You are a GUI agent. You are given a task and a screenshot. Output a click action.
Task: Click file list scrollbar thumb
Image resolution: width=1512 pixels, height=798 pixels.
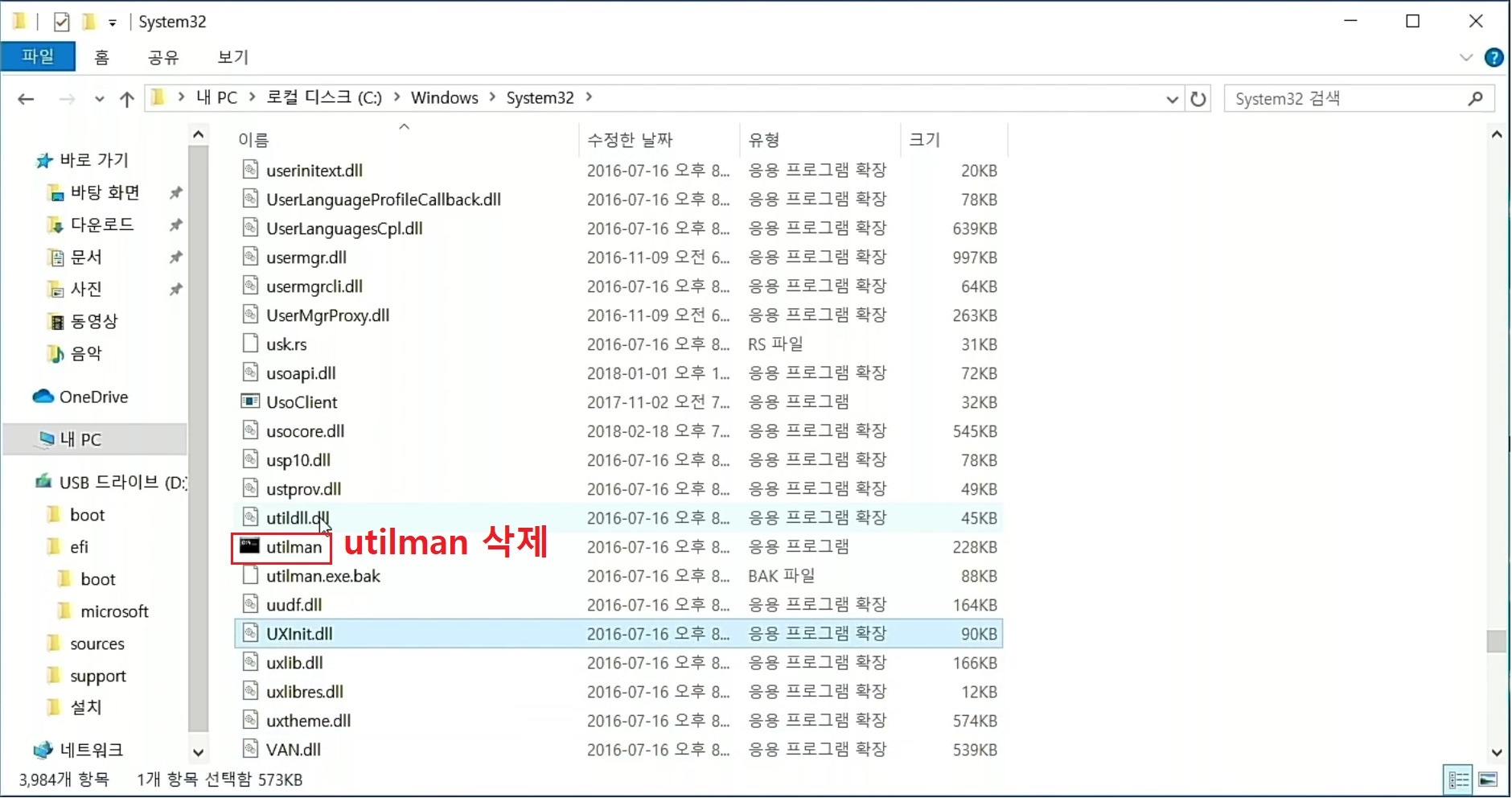1497,641
